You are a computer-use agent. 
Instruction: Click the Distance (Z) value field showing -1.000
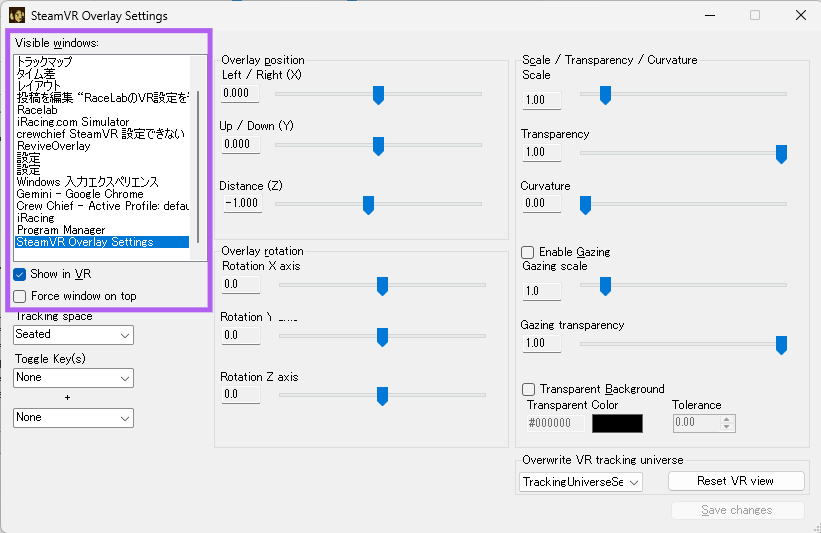pos(242,203)
